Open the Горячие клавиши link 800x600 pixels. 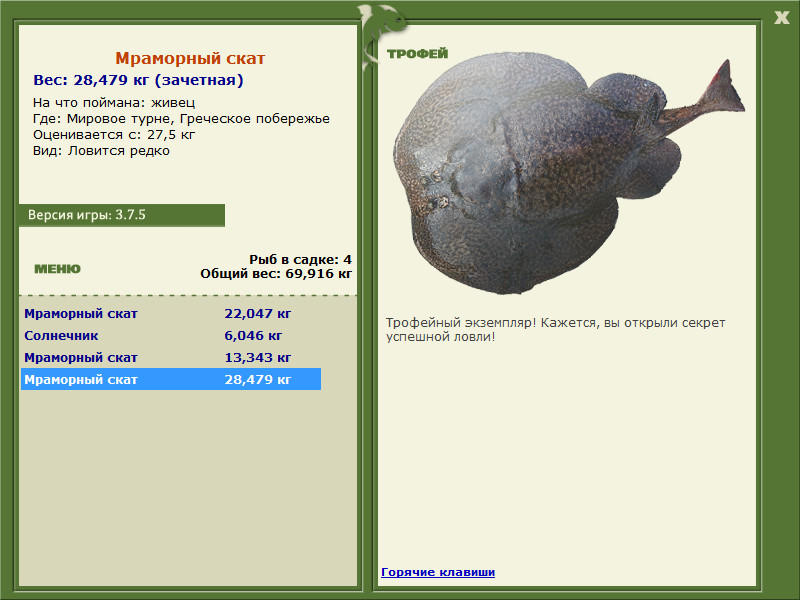point(438,572)
